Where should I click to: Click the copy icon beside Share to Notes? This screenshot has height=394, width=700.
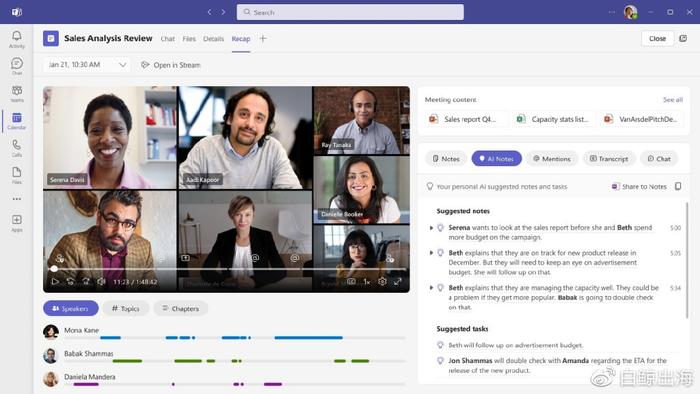(x=678, y=186)
